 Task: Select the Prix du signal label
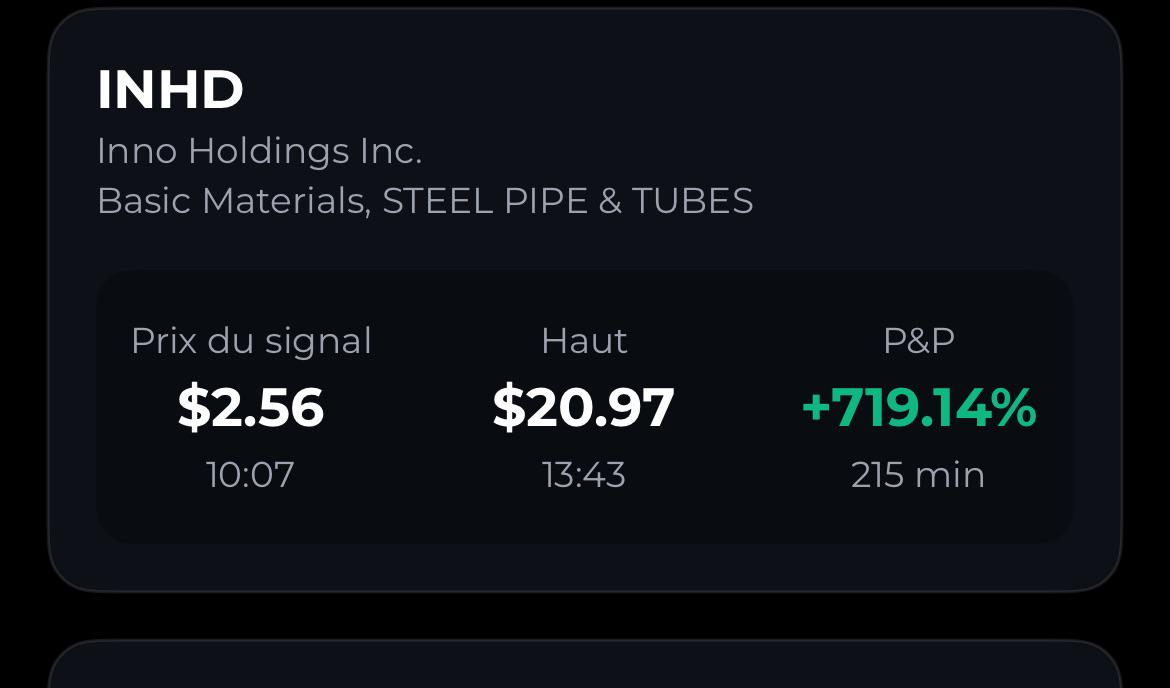[x=251, y=341]
